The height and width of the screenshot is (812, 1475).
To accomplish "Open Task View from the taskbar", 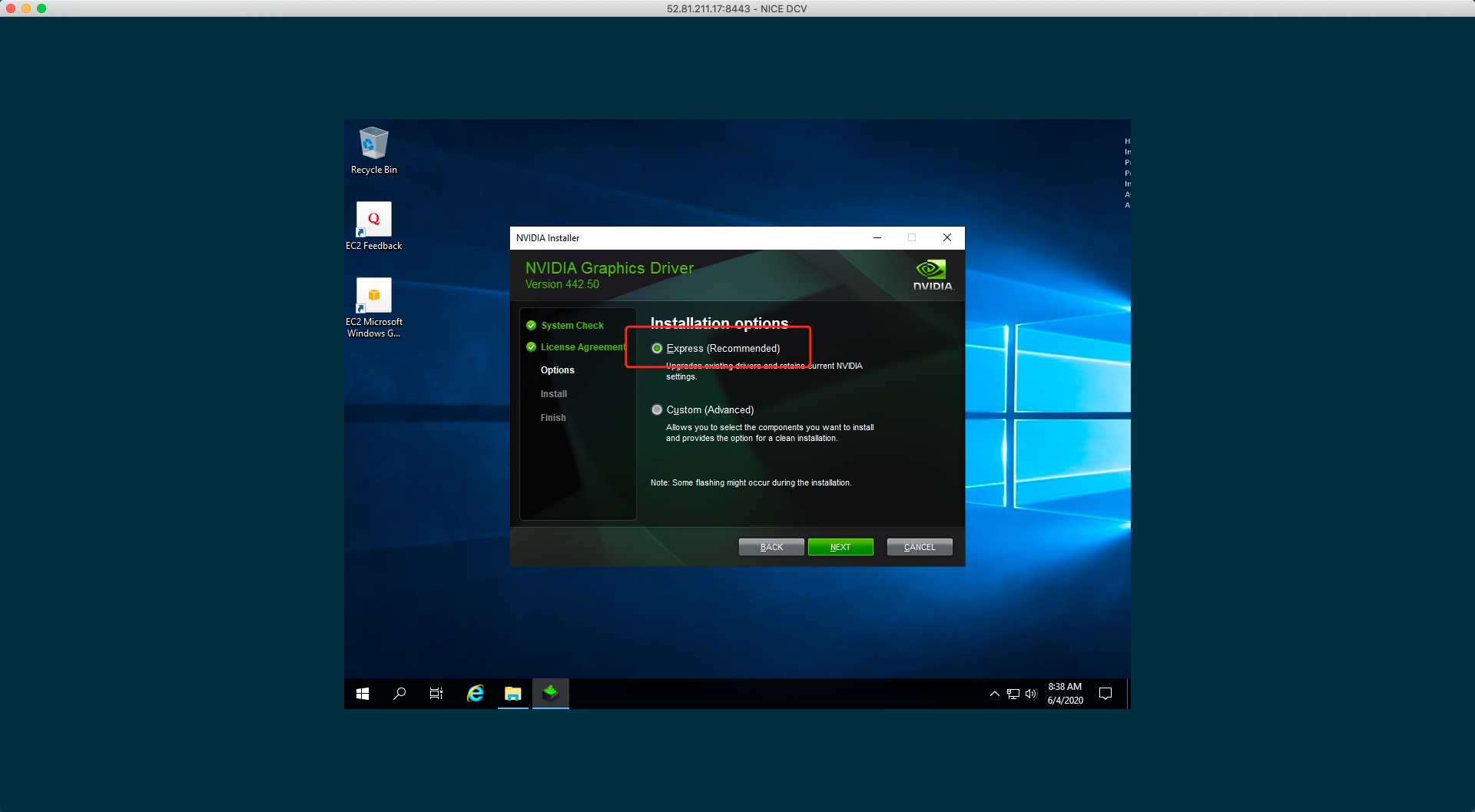I will click(436, 694).
